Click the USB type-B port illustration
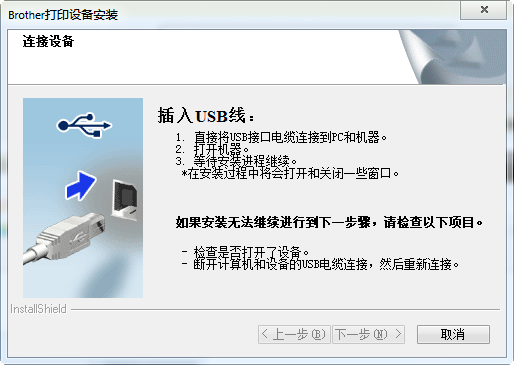Image resolution: width=514 pixels, height=365 pixels. (124, 200)
